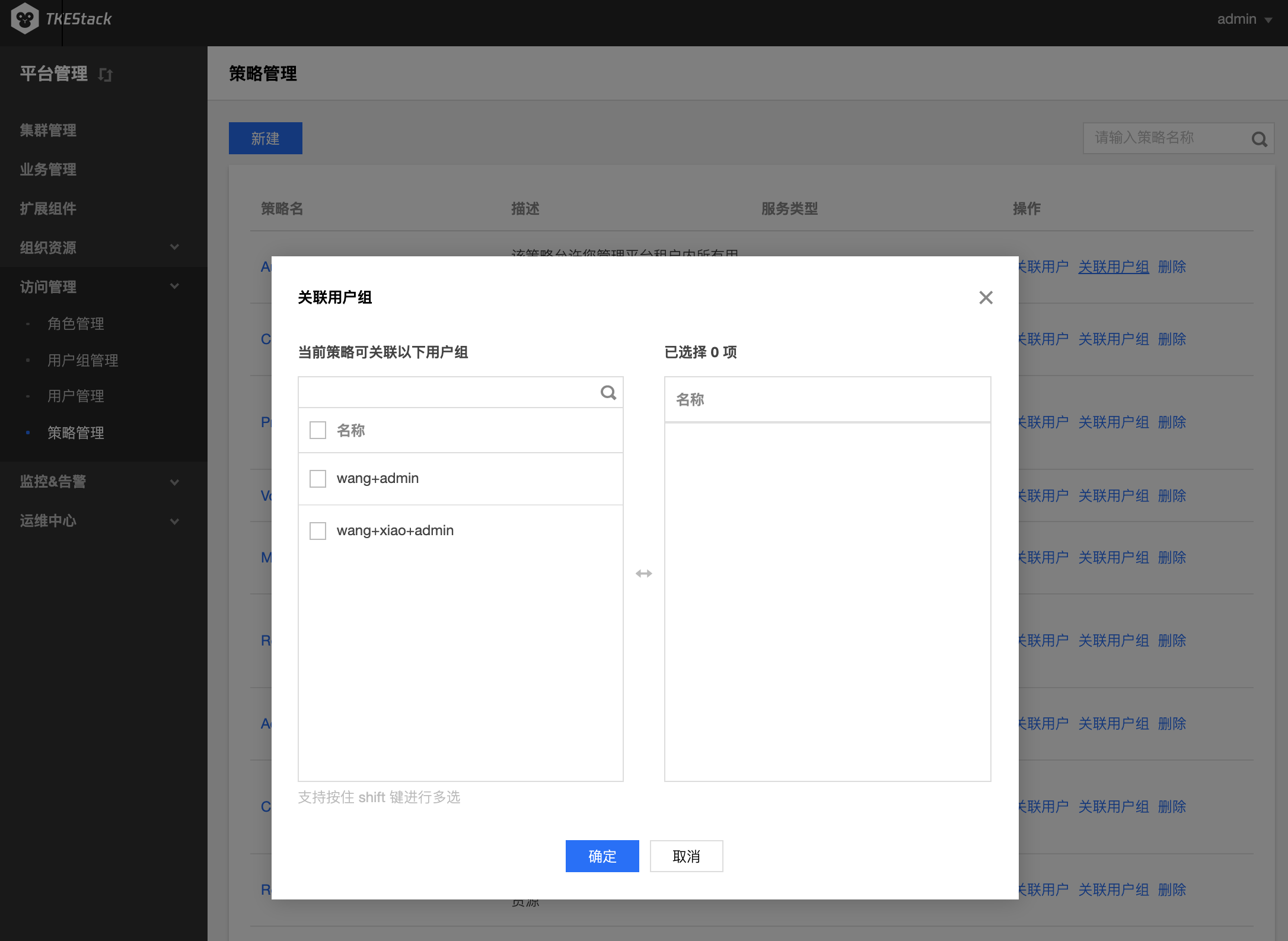The height and width of the screenshot is (941, 1288).
Task: Confirm the dialog with 确定 button
Action: coord(602,856)
